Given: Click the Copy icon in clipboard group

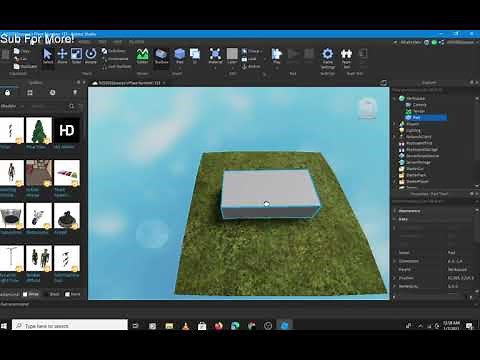Looking at the screenshot, I should pyautogui.click(x=17, y=51).
